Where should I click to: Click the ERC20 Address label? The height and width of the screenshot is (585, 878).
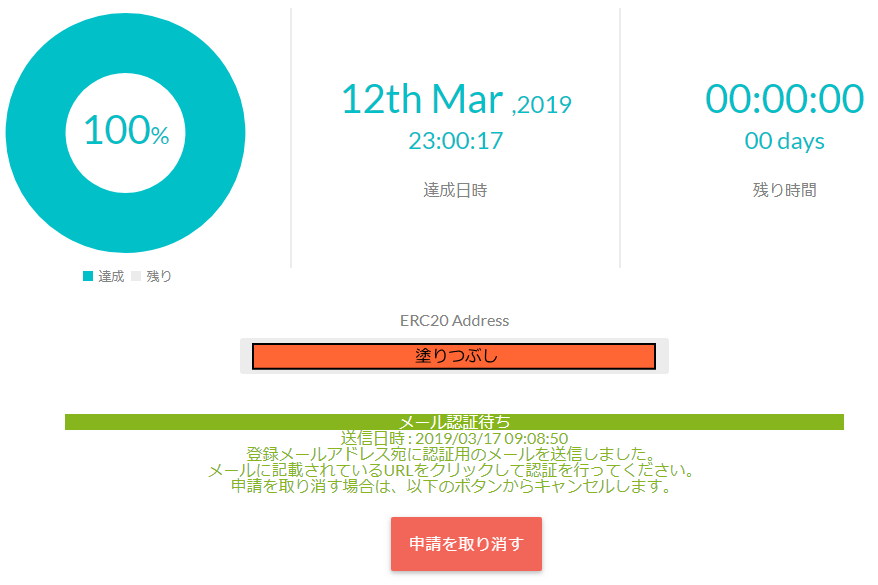pyautogui.click(x=454, y=321)
